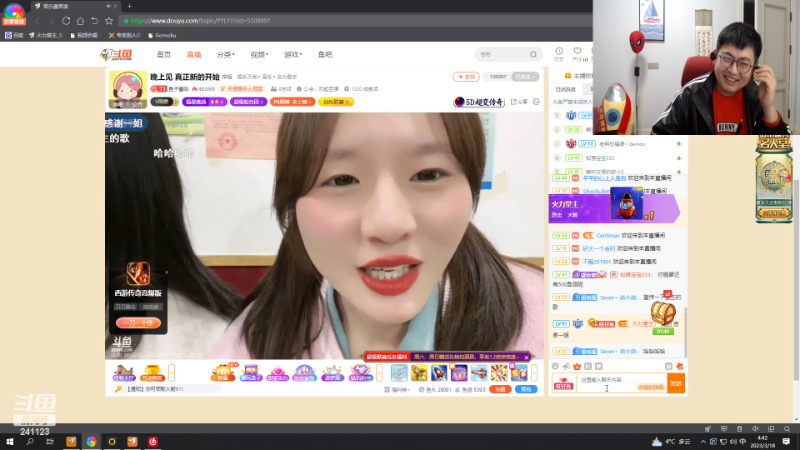Click the orange-outlined follow button
800x450 pixels.
pos(466,77)
